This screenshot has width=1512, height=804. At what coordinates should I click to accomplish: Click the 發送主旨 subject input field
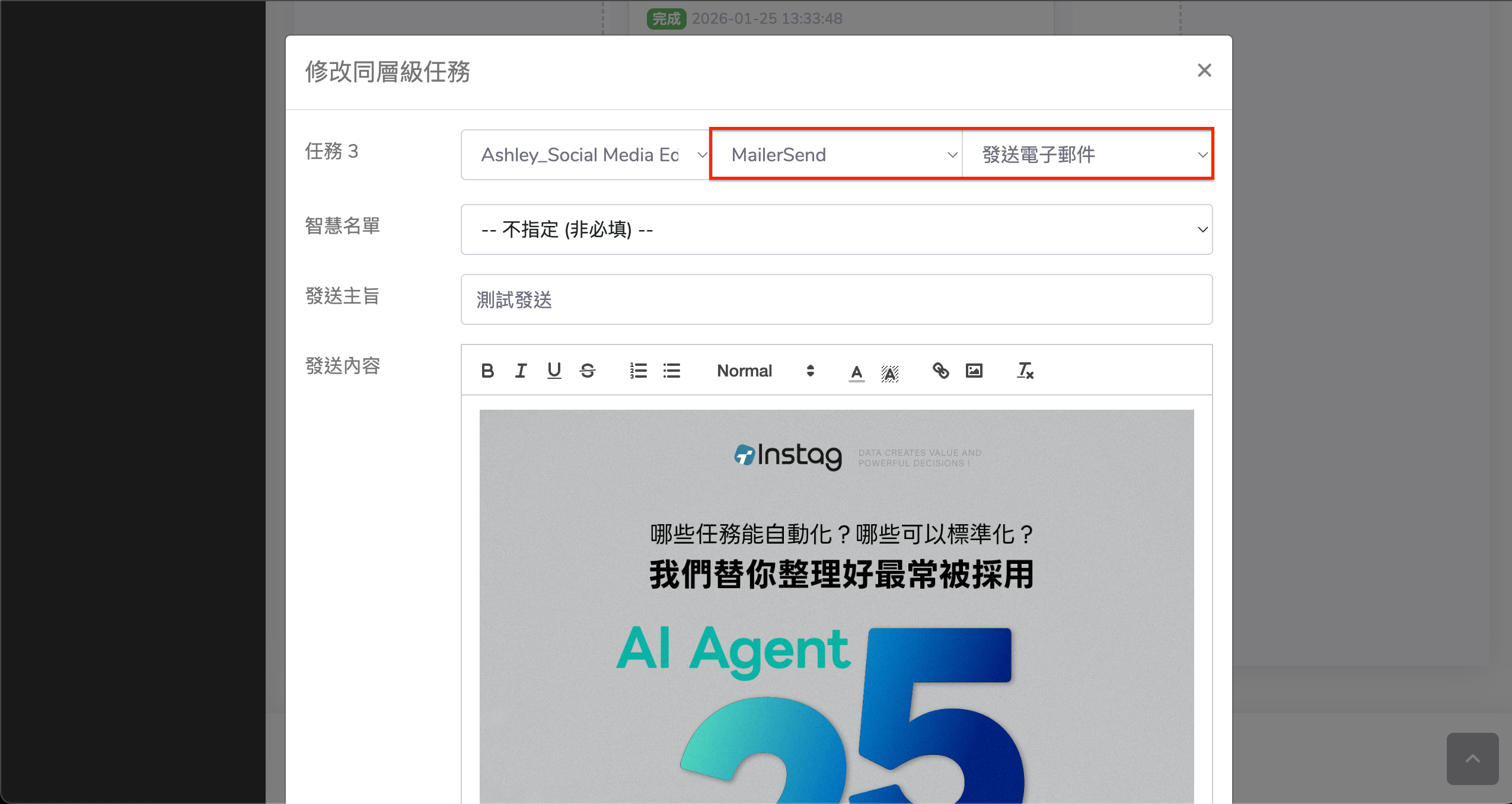pos(836,299)
